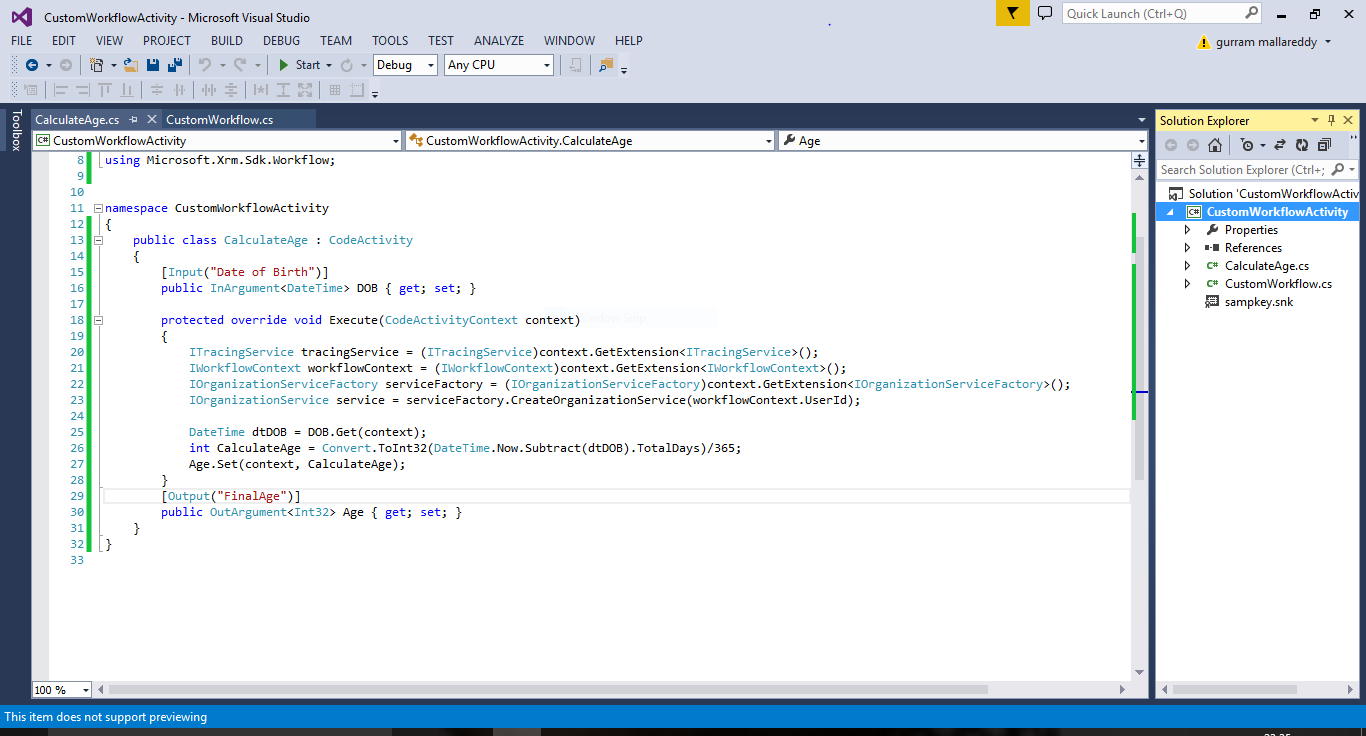Click the pin icon on CalculateAge.cs tab
The height and width of the screenshot is (736, 1366).
(x=133, y=120)
